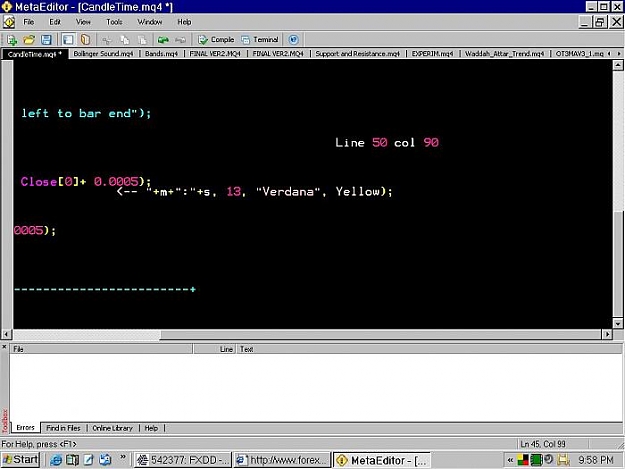Switch to the CandleTime.mq4 tab

[x=35, y=54]
